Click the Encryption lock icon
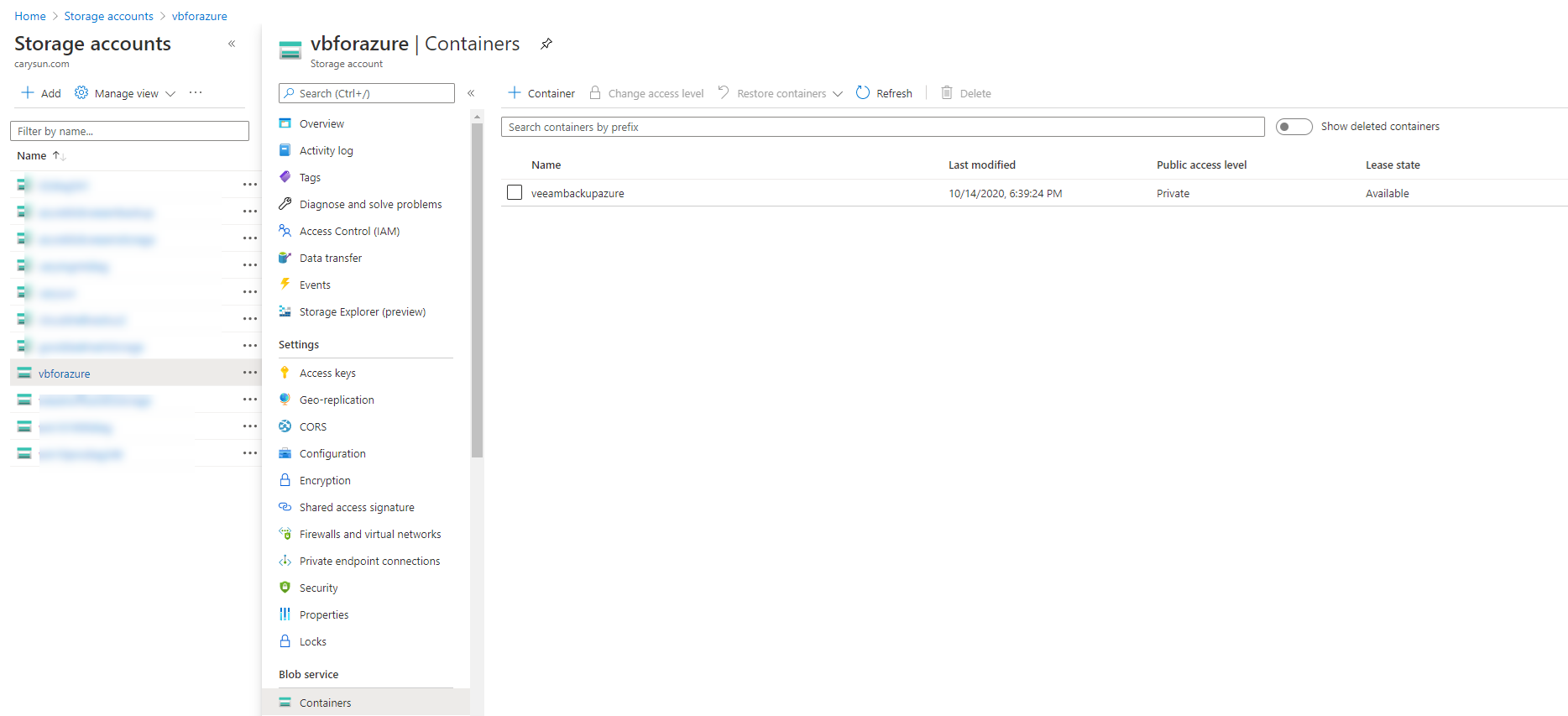 pyautogui.click(x=285, y=480)
